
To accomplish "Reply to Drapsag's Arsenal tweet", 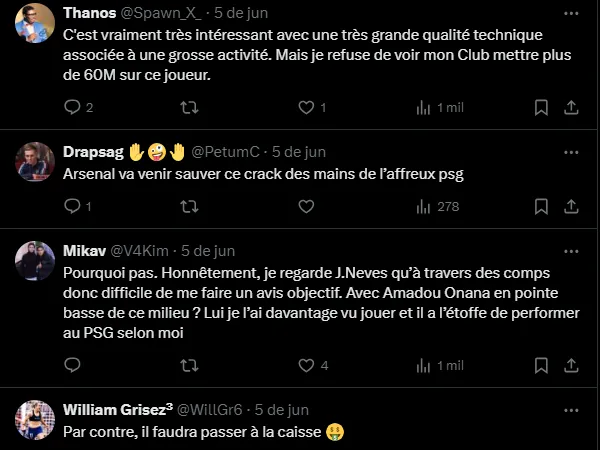I will [x=71, y=207].
